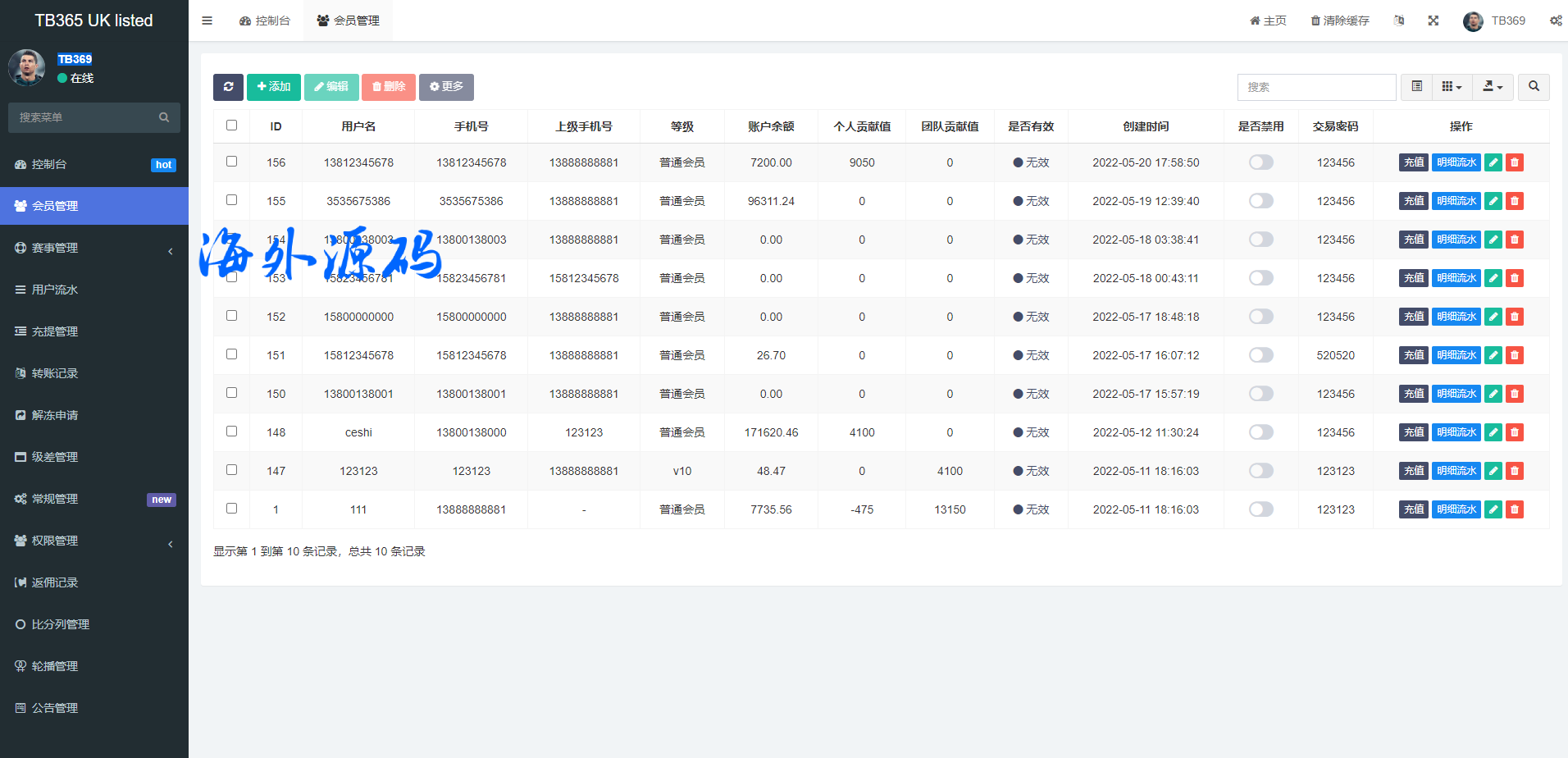Viewport: 1568px width, 758px height.
Task: Toggle the sidebar hamburger menu icon
Action: point(207,21)
